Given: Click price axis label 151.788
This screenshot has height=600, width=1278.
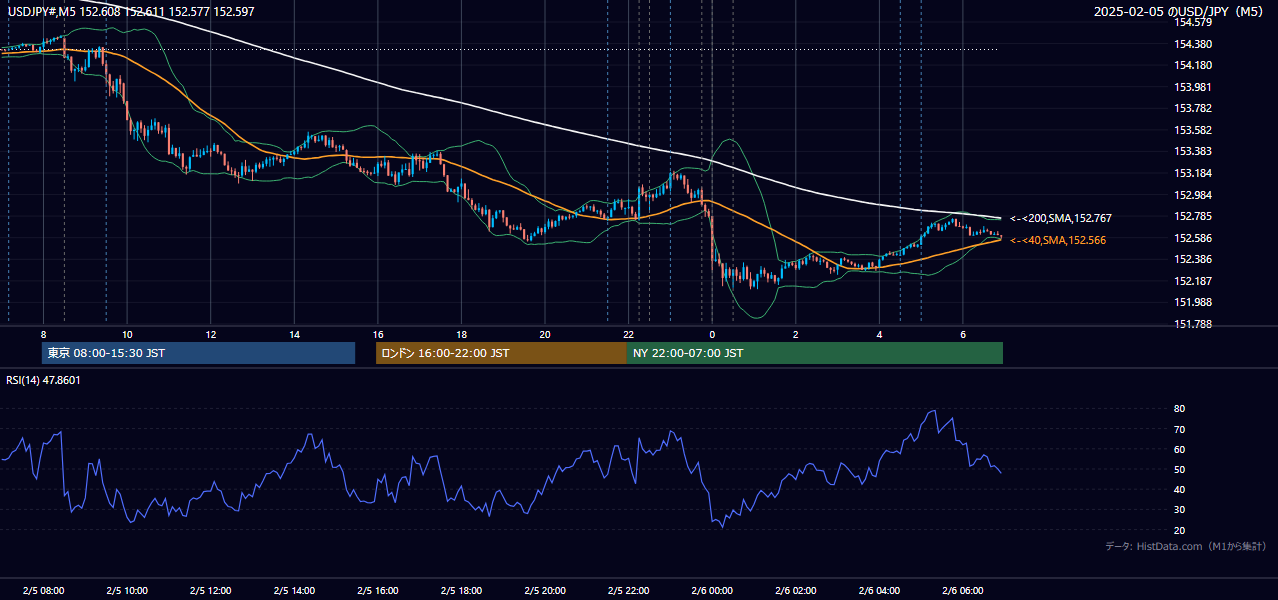Looking at the screenshot, I should point(1193,324).
